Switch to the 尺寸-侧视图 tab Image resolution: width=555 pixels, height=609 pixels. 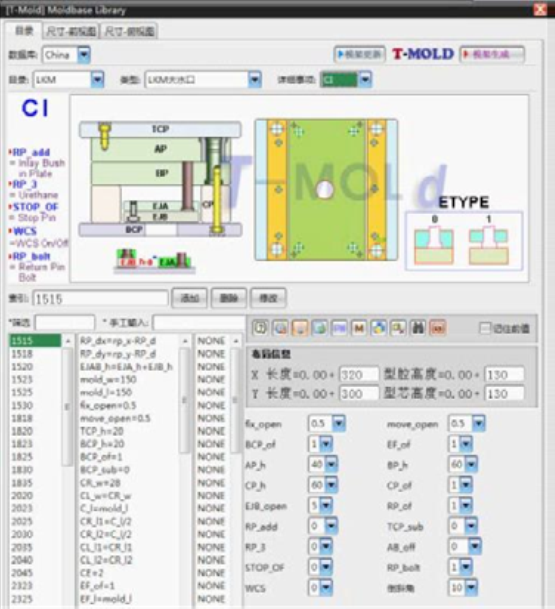pos(130,31)
